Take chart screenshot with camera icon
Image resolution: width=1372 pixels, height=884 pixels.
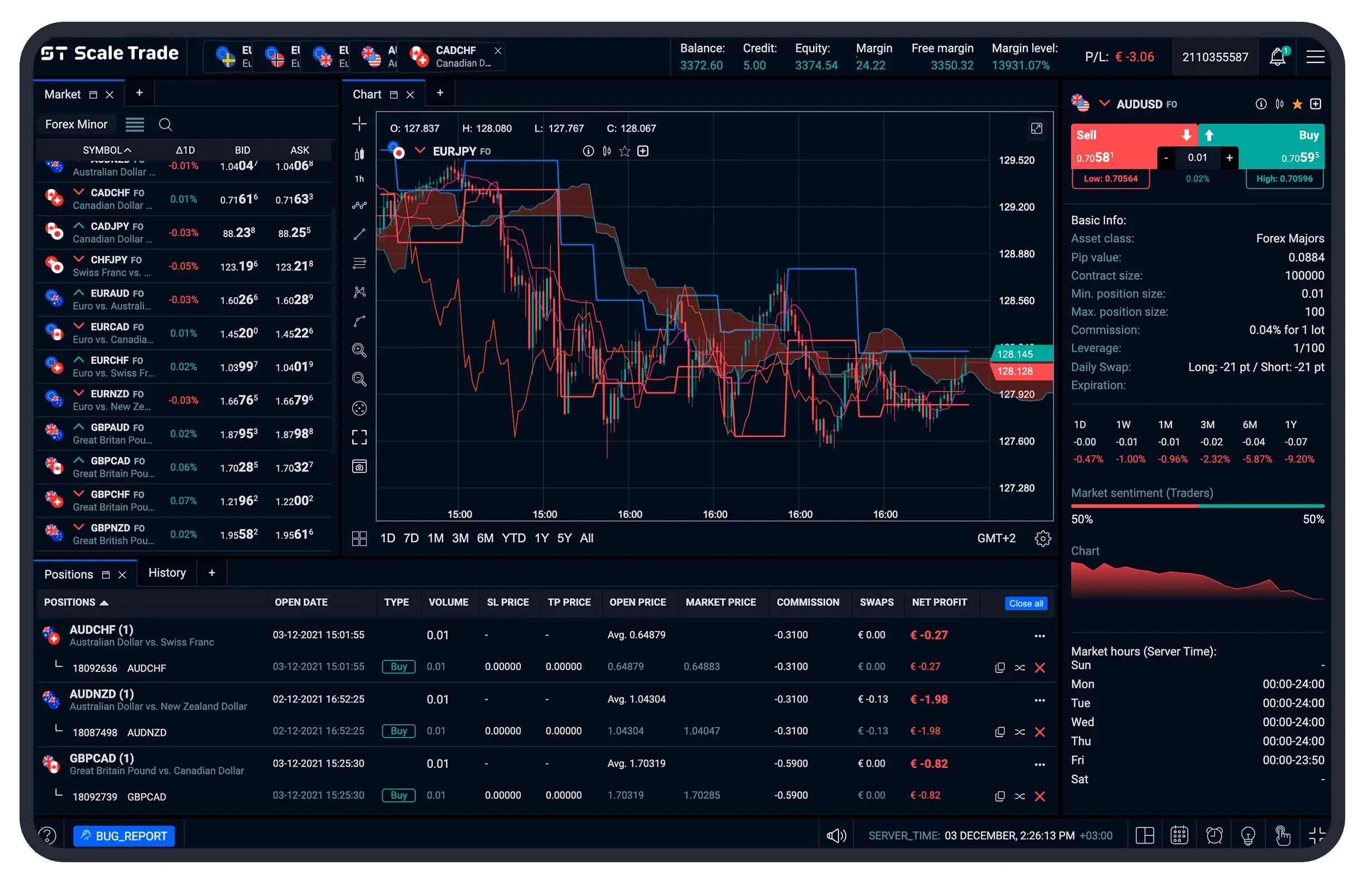pos(359,467)
